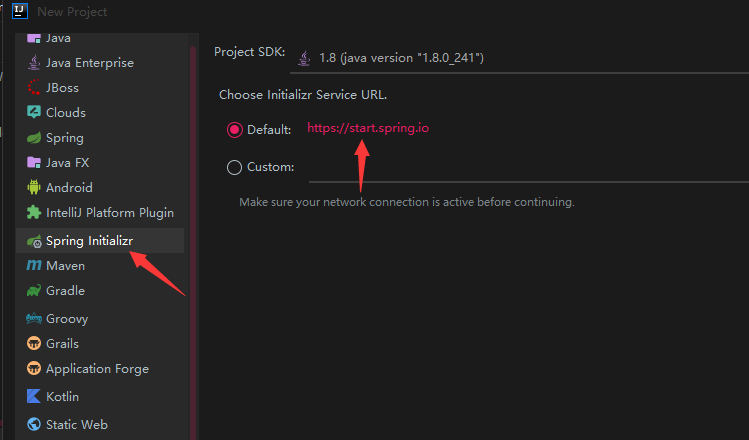Screen dimensions: 749x440
Task: Choose IntelliJ Platform Plugin project type
Action: point(110,212)
